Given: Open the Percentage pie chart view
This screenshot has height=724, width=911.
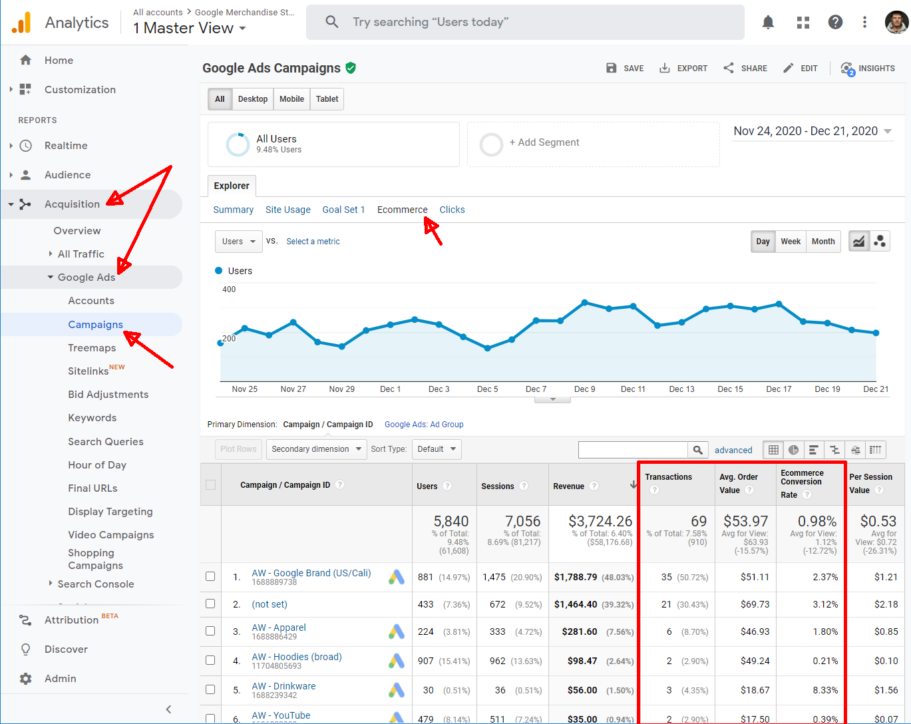Looking at the screenshot, I should (x=794, y=449).
